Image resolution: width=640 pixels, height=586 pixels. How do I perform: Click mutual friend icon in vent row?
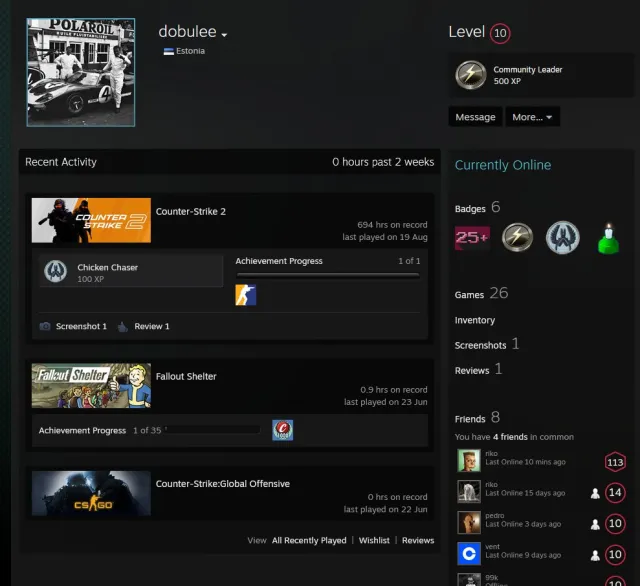click(596, 556)
